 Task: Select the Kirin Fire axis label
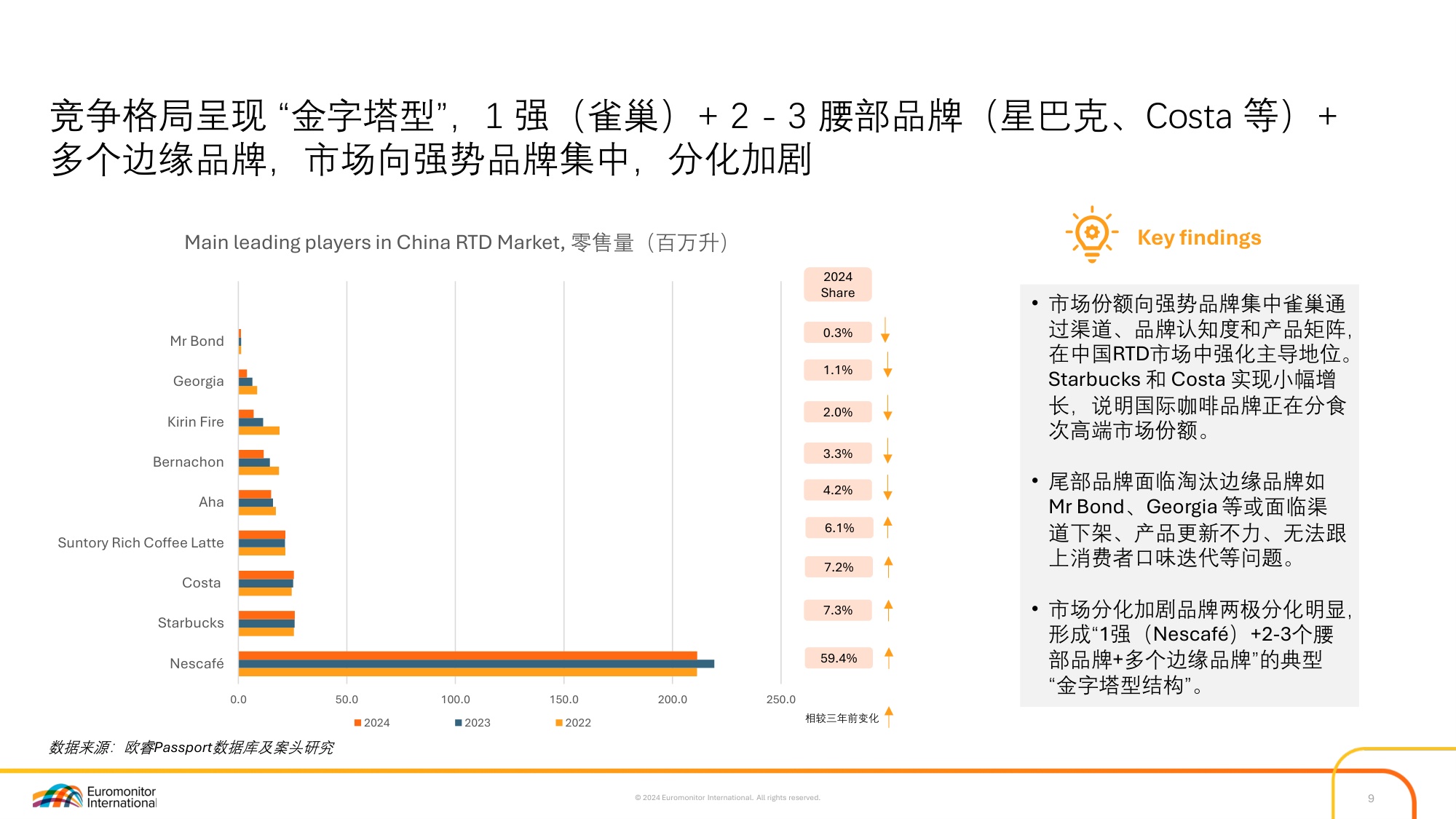point(195,422)
